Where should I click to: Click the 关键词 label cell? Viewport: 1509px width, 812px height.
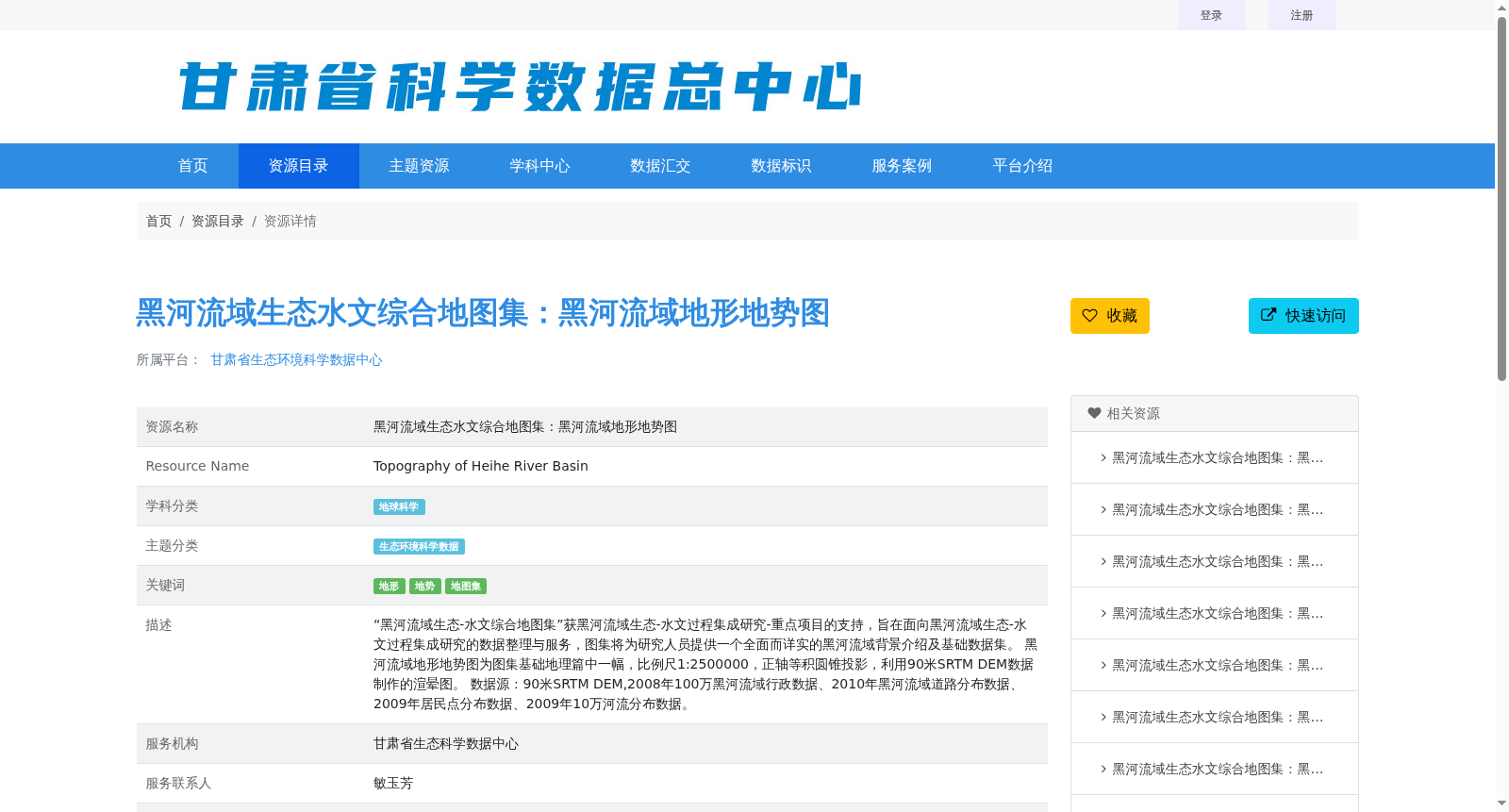(x=251, y=586)
